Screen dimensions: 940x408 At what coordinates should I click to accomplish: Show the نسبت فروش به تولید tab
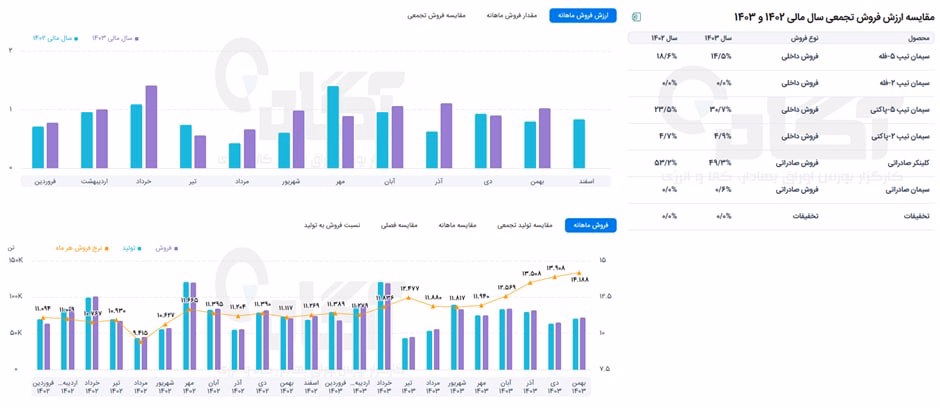(334, 225)
